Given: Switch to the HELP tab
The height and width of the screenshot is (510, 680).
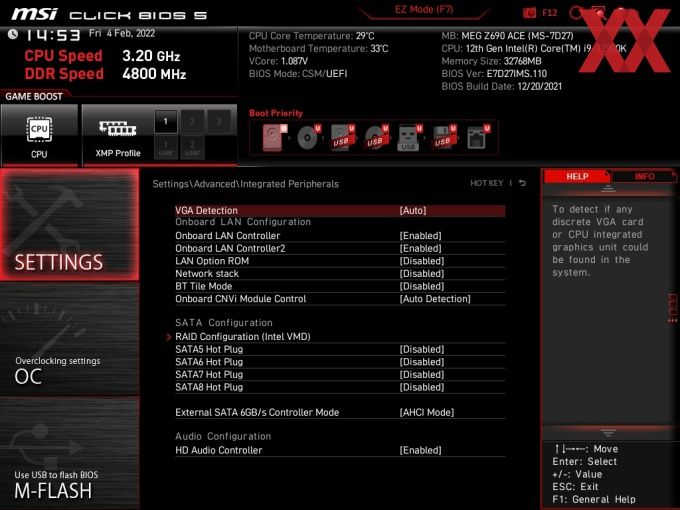Looking at the screenshot, I should (x=577, y=176).
